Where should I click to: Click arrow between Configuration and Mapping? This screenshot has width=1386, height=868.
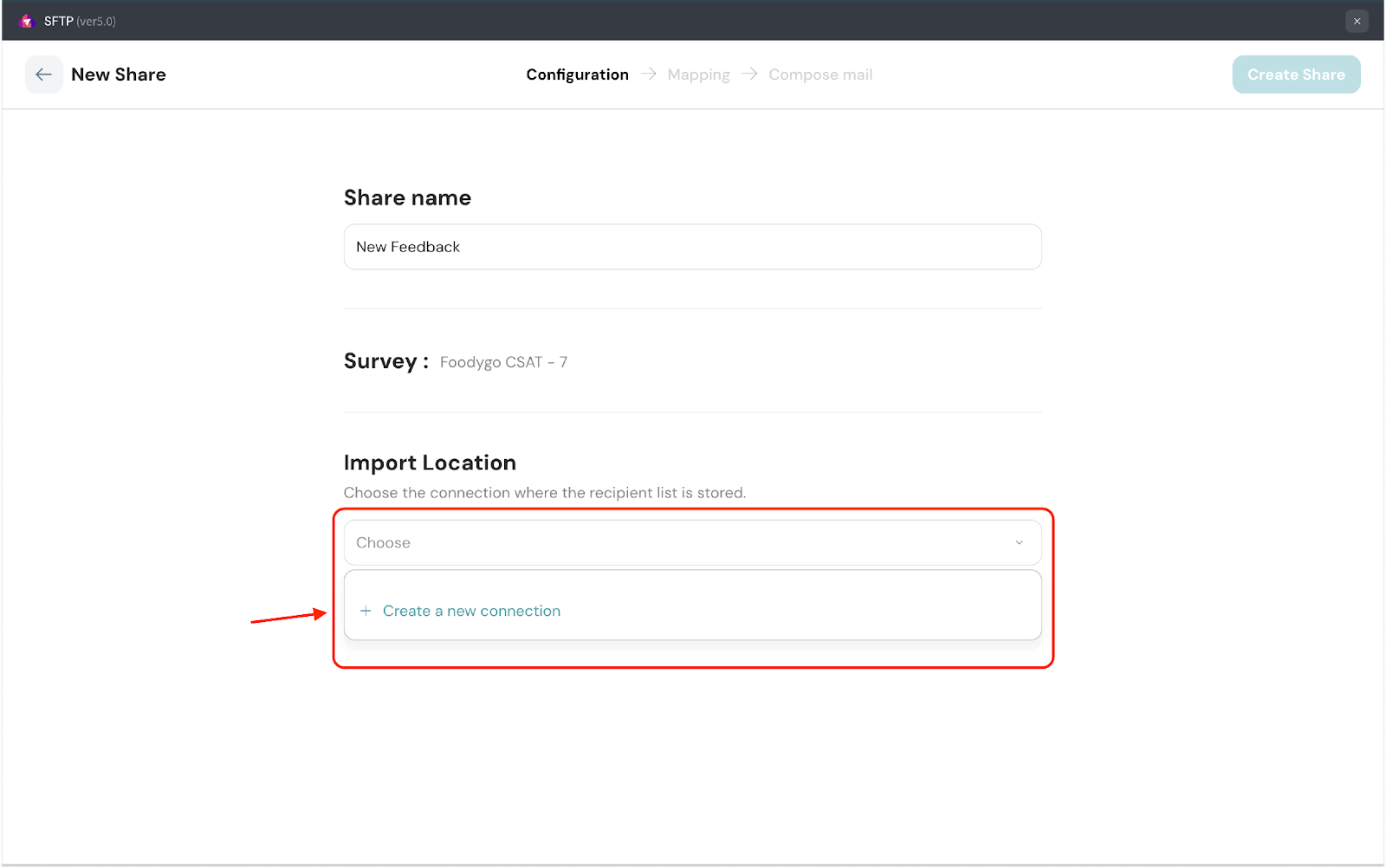pyautogui.click(x=648, y=74)
